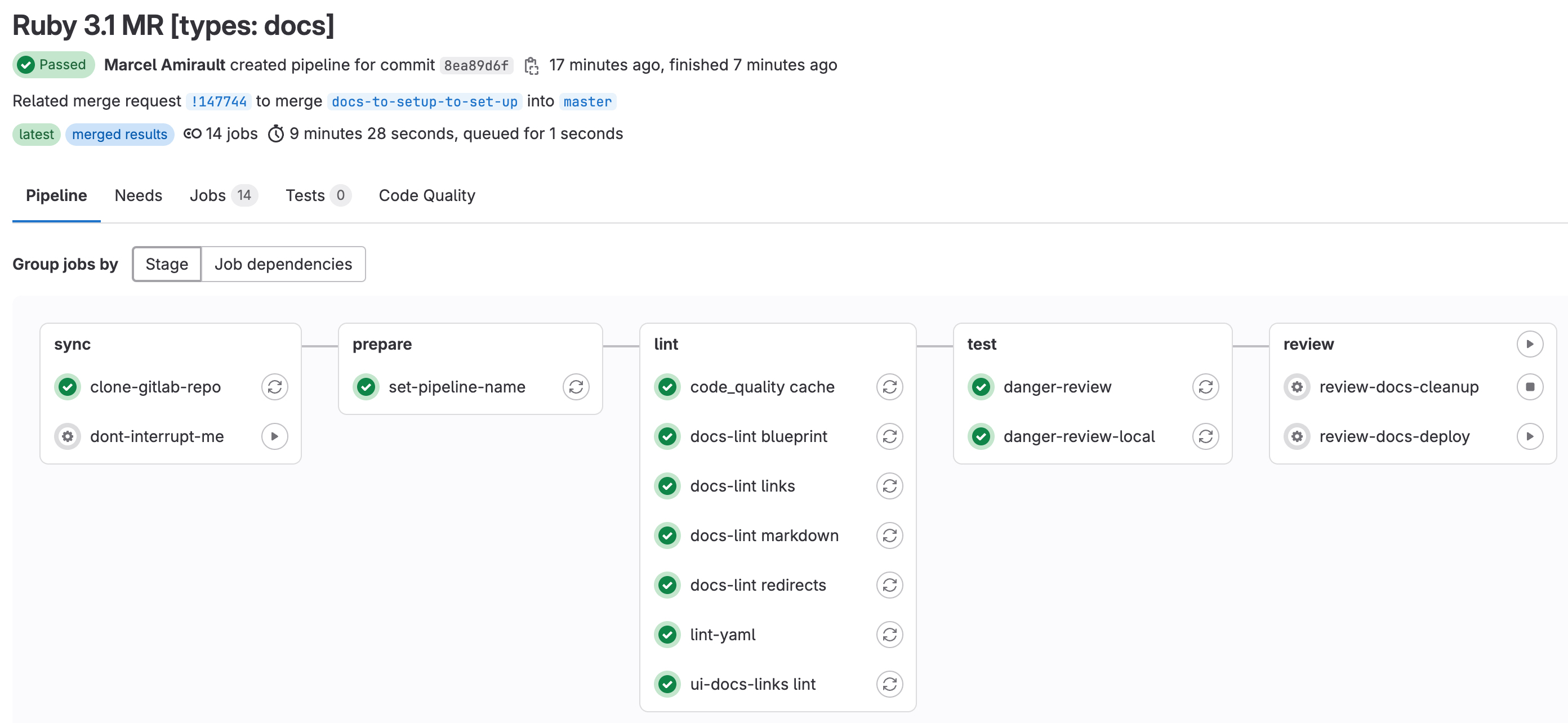Switch grouping to Job dependencies
The height and width of the screenshot is (723, 1568).
(283, 264)
